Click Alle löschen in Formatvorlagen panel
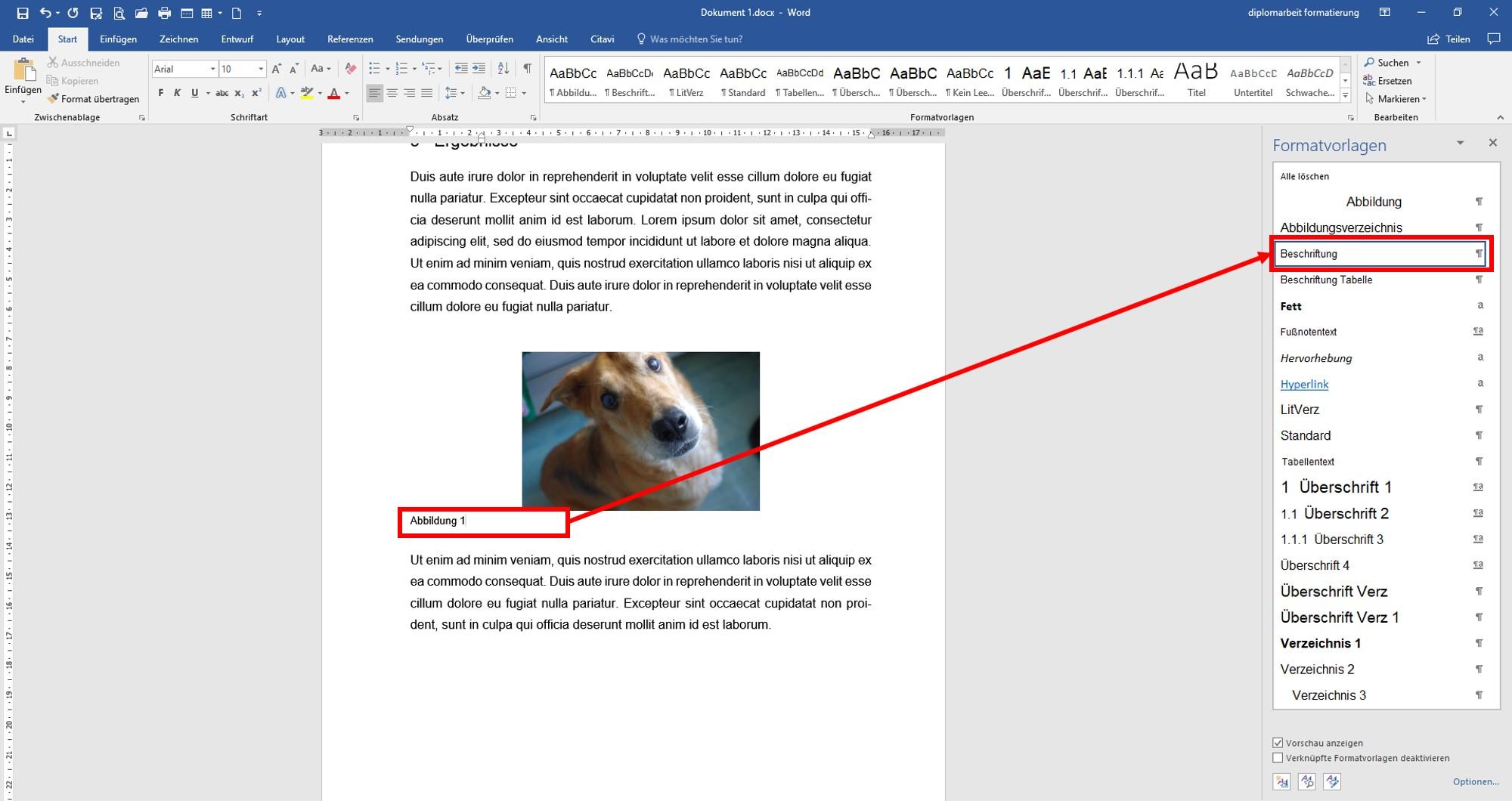 pos(1304,176)
